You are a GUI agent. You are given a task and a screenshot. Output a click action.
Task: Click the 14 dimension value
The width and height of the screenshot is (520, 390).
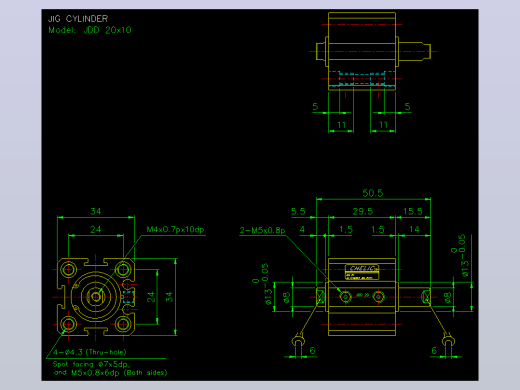[x=414, y=229]
